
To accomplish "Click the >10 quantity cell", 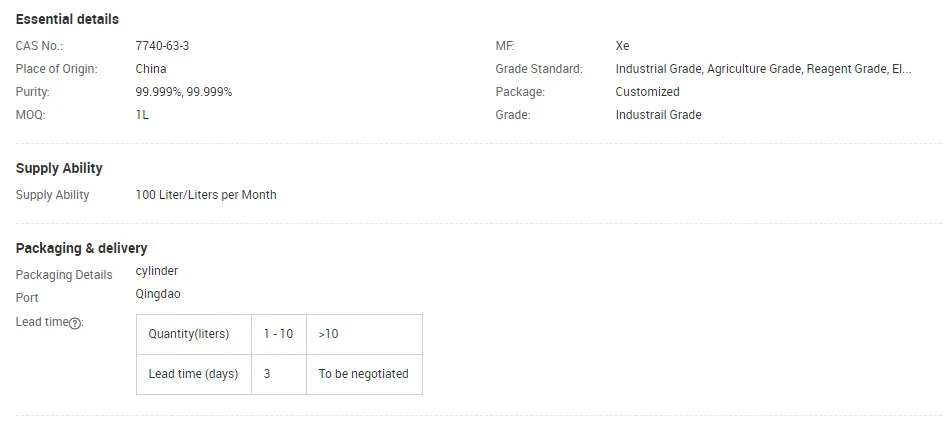I will tap(365, 334).
